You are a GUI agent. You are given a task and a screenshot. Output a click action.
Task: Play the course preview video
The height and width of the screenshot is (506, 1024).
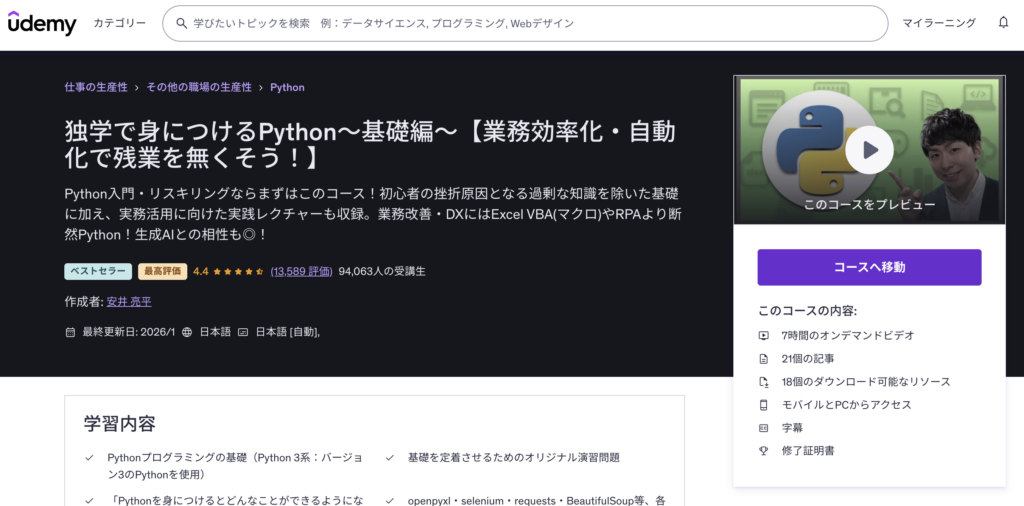868,150
